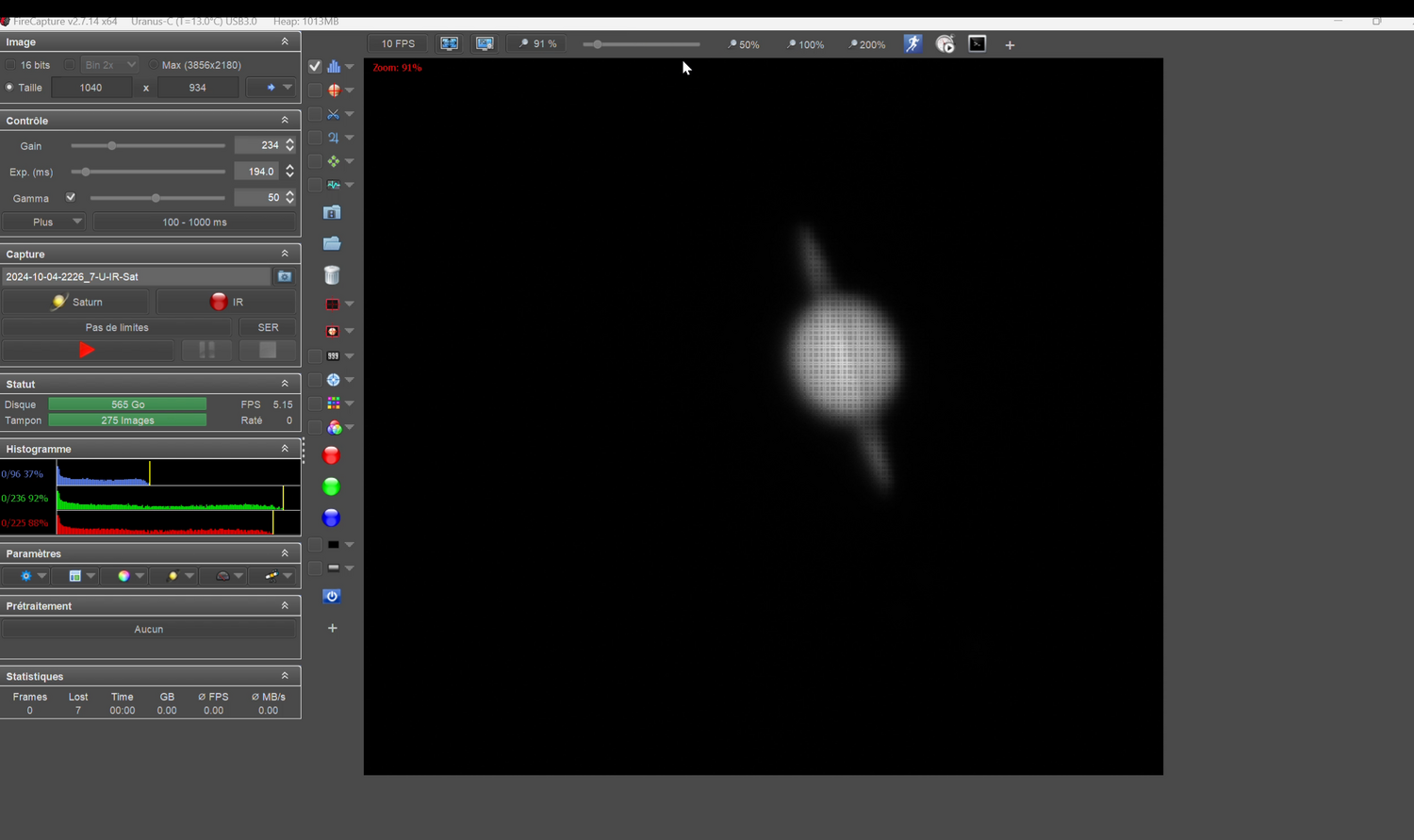Select the Max (3856x2180) radio button
This screenshot has width=1414, height=840.
tap(153, 65)
